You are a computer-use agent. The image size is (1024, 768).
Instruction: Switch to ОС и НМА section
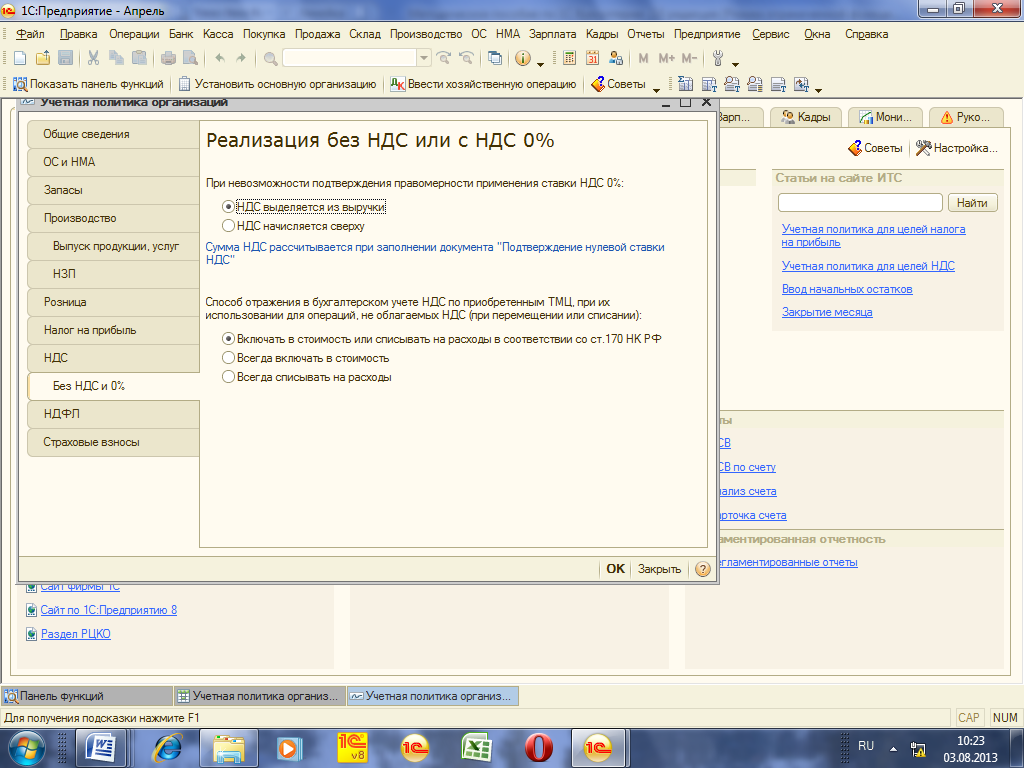tap(113, 162)
